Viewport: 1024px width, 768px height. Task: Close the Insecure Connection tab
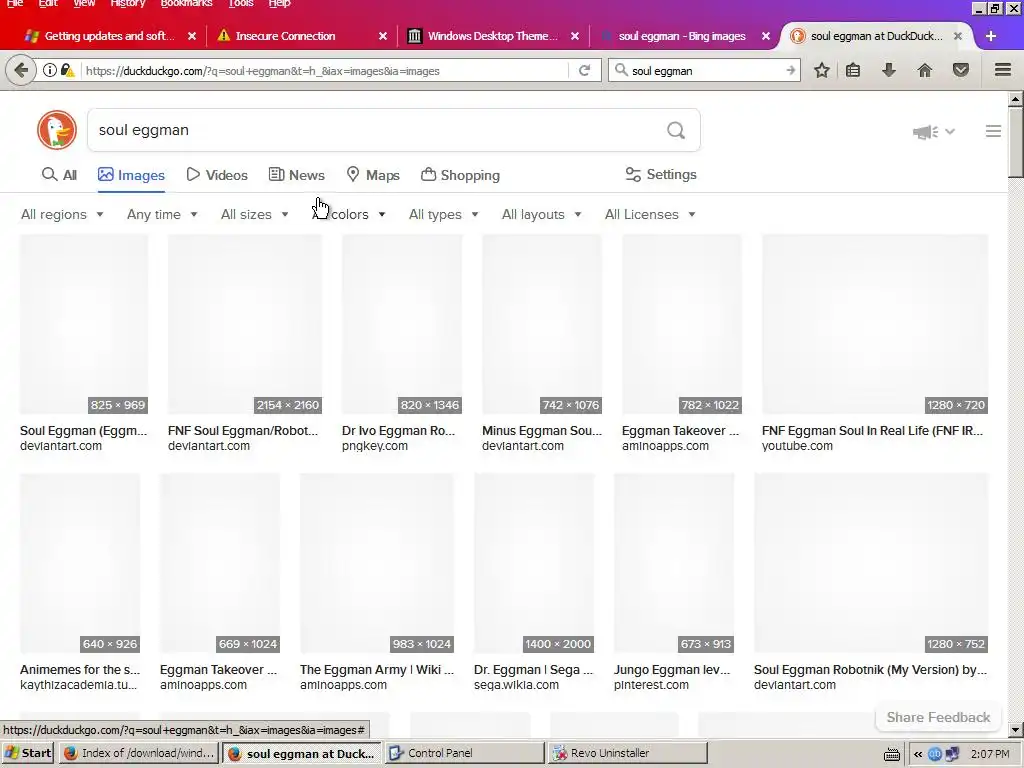tap(383, 36)
